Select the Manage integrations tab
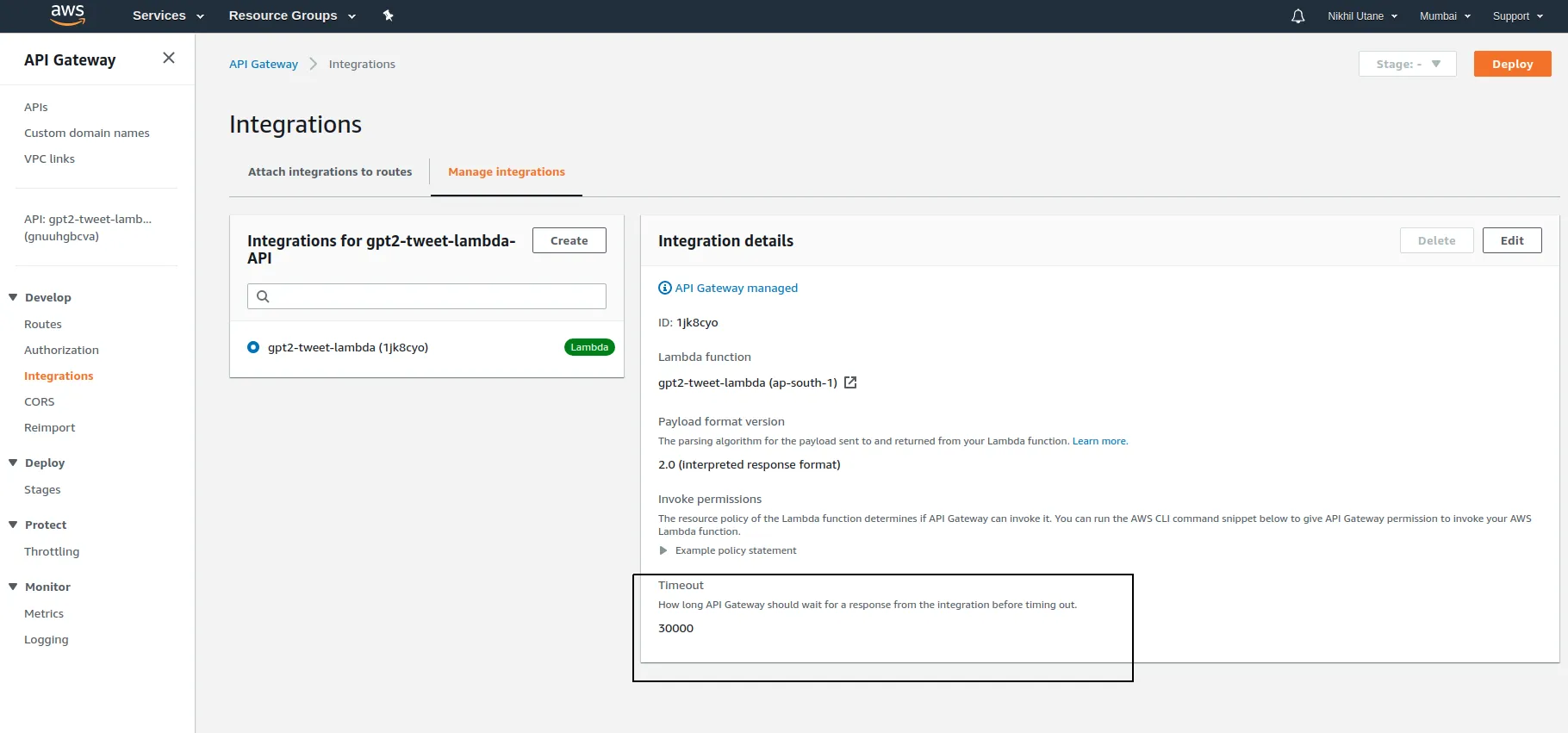1568x733 pixels. pyautogui.click(x=507, y=171)
